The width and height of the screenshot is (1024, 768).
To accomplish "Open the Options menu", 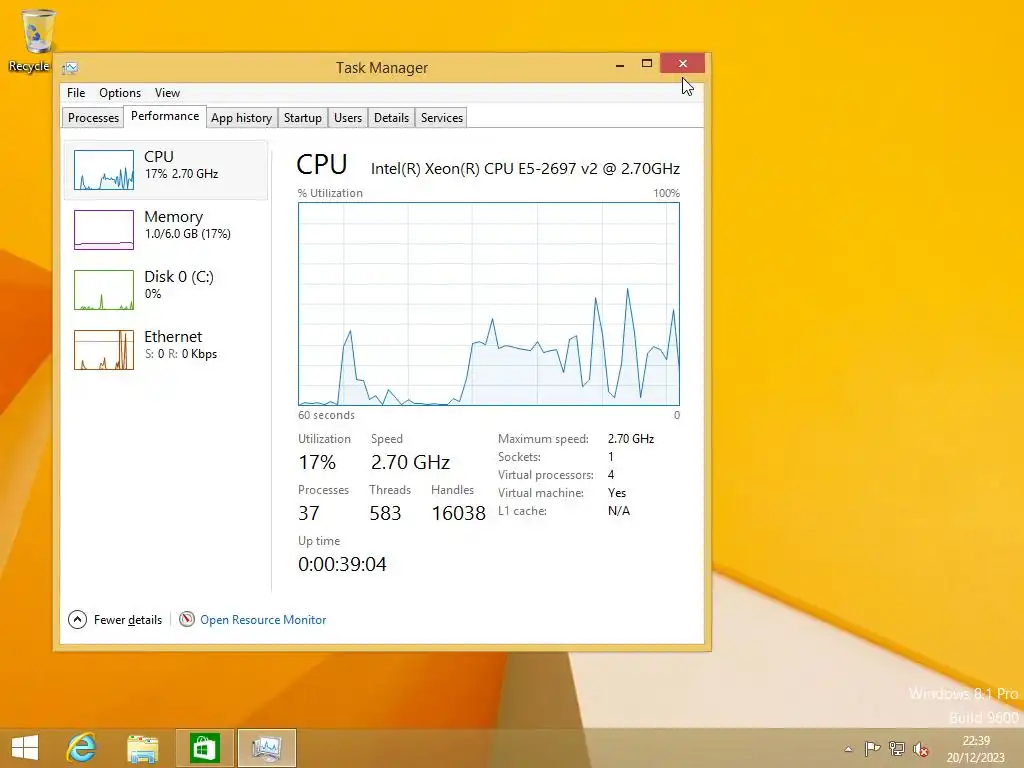I will pos(120,93).
